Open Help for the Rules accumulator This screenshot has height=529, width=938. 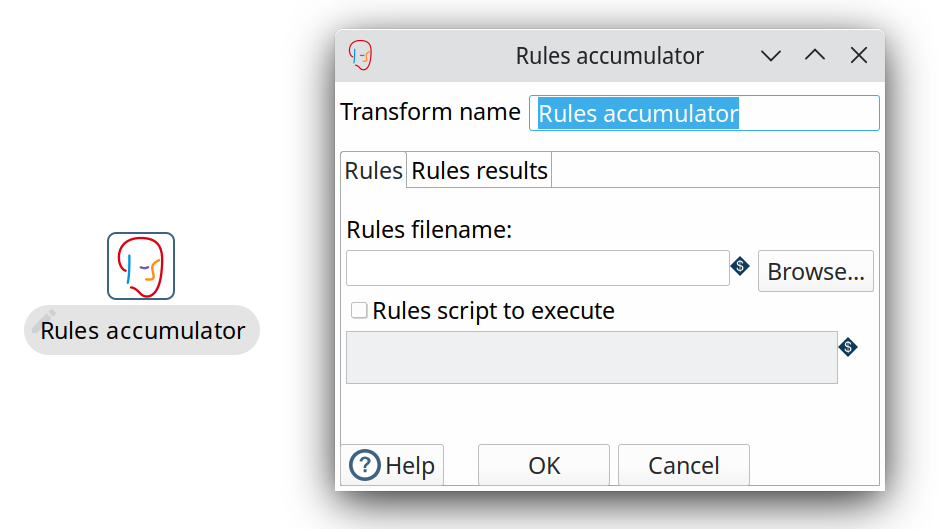[x=392, y=465]
